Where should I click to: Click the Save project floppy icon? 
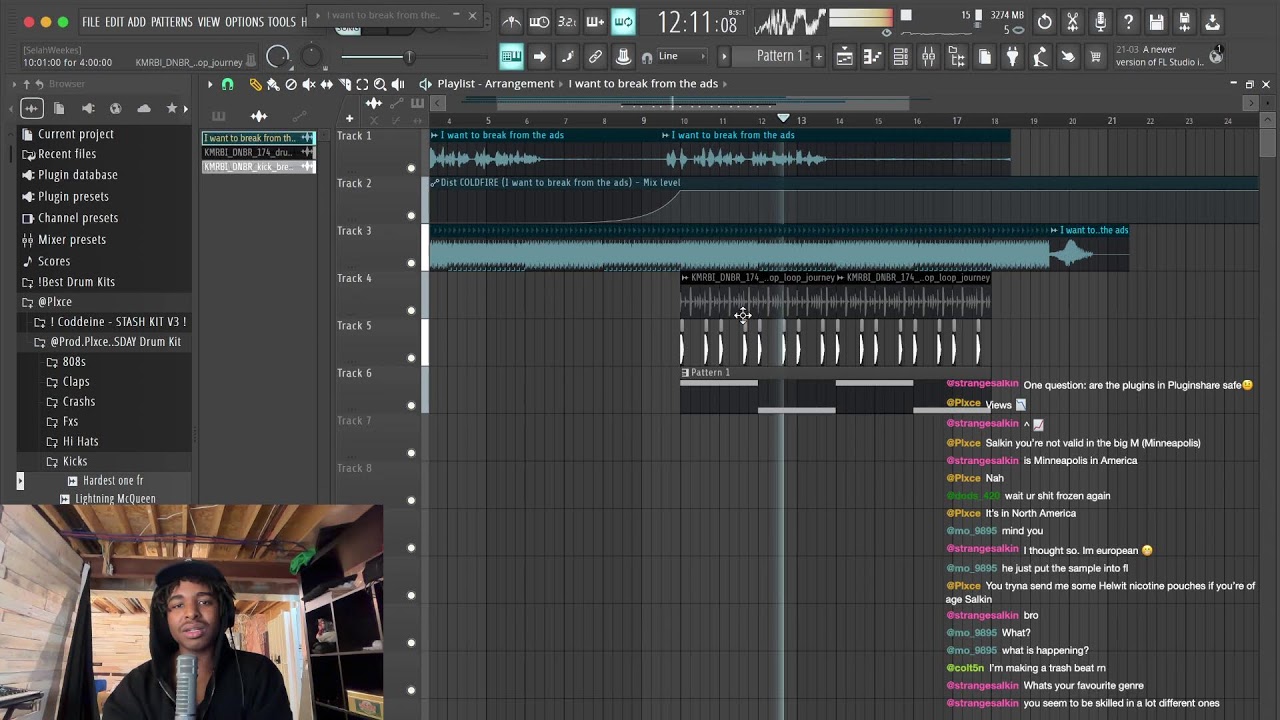1157,22
